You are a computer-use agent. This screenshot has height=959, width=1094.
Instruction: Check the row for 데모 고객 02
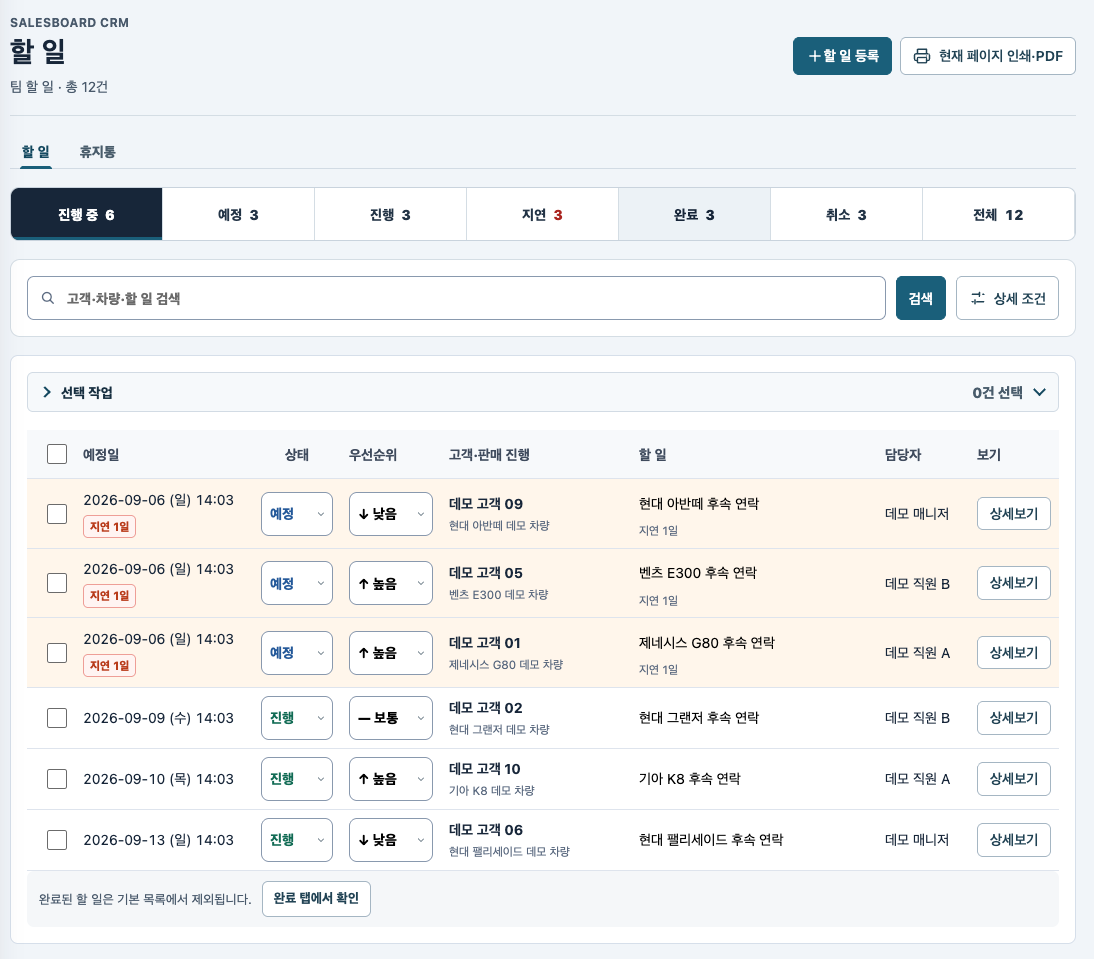57,718
